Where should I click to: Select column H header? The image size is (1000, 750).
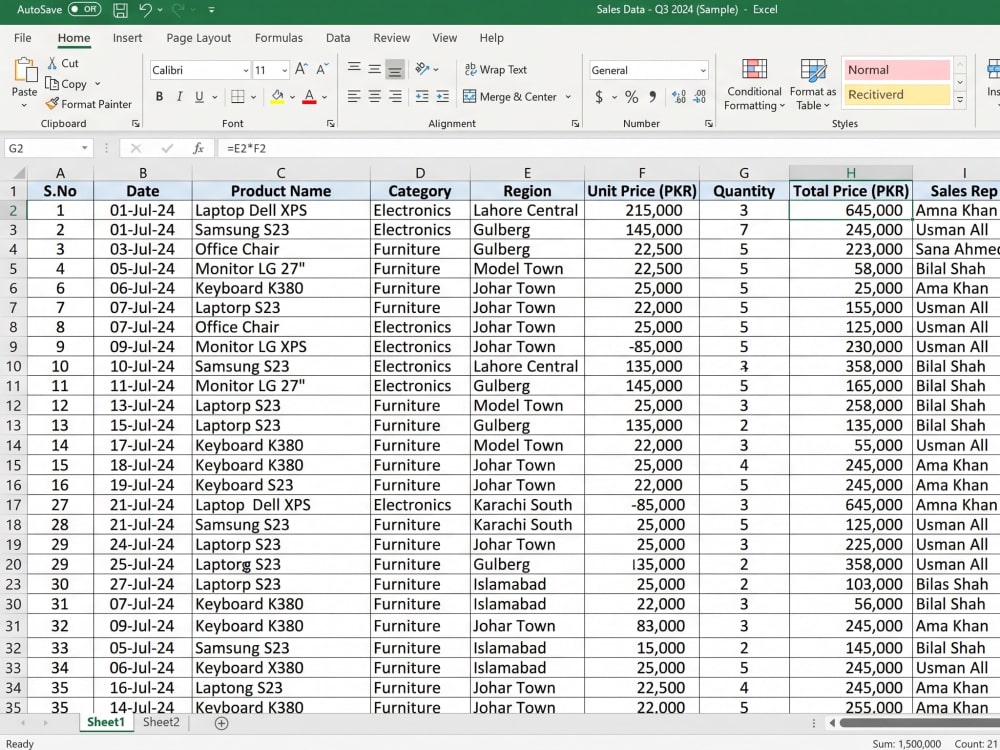coord(851,173)
